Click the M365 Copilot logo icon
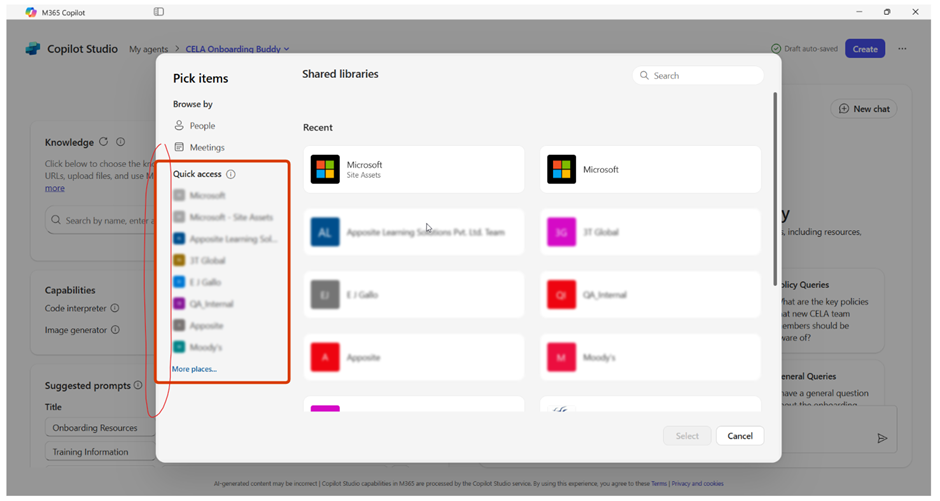The width and height of the screenshot is (940, 501). tap(31, 12)
